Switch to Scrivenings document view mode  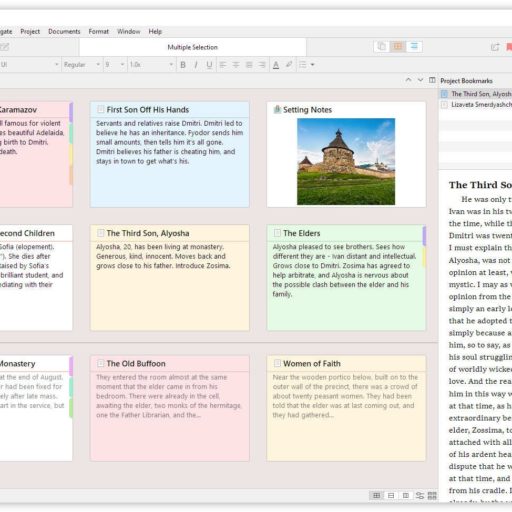point(382,46)
